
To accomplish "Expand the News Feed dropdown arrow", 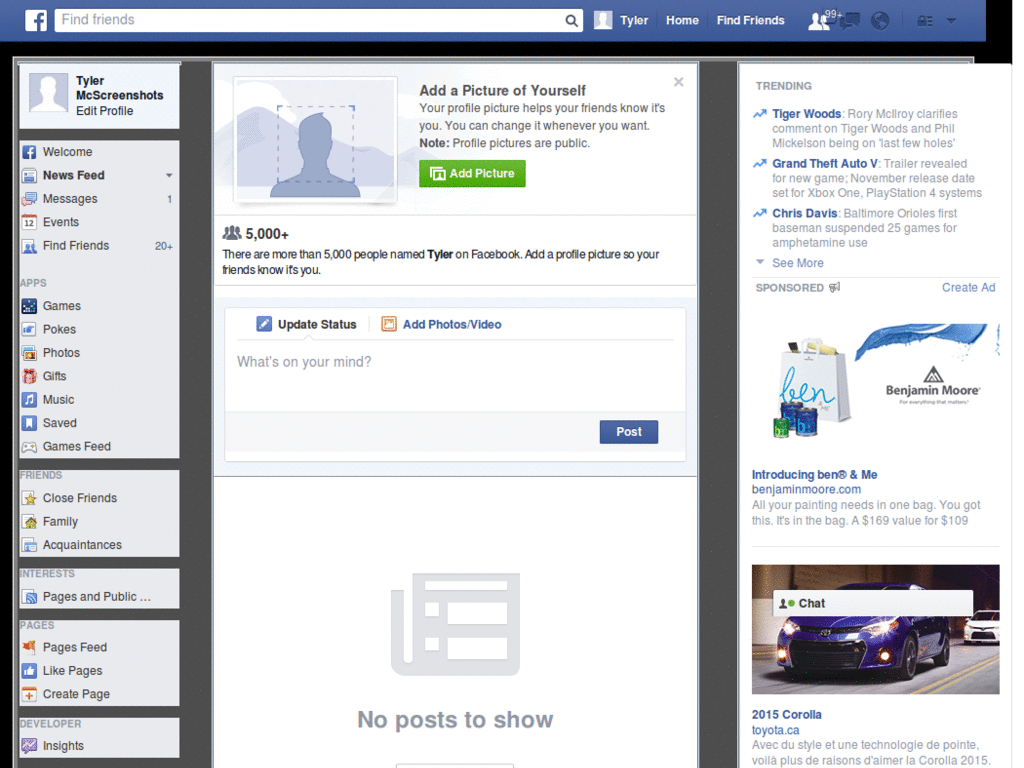I will 169,175.
